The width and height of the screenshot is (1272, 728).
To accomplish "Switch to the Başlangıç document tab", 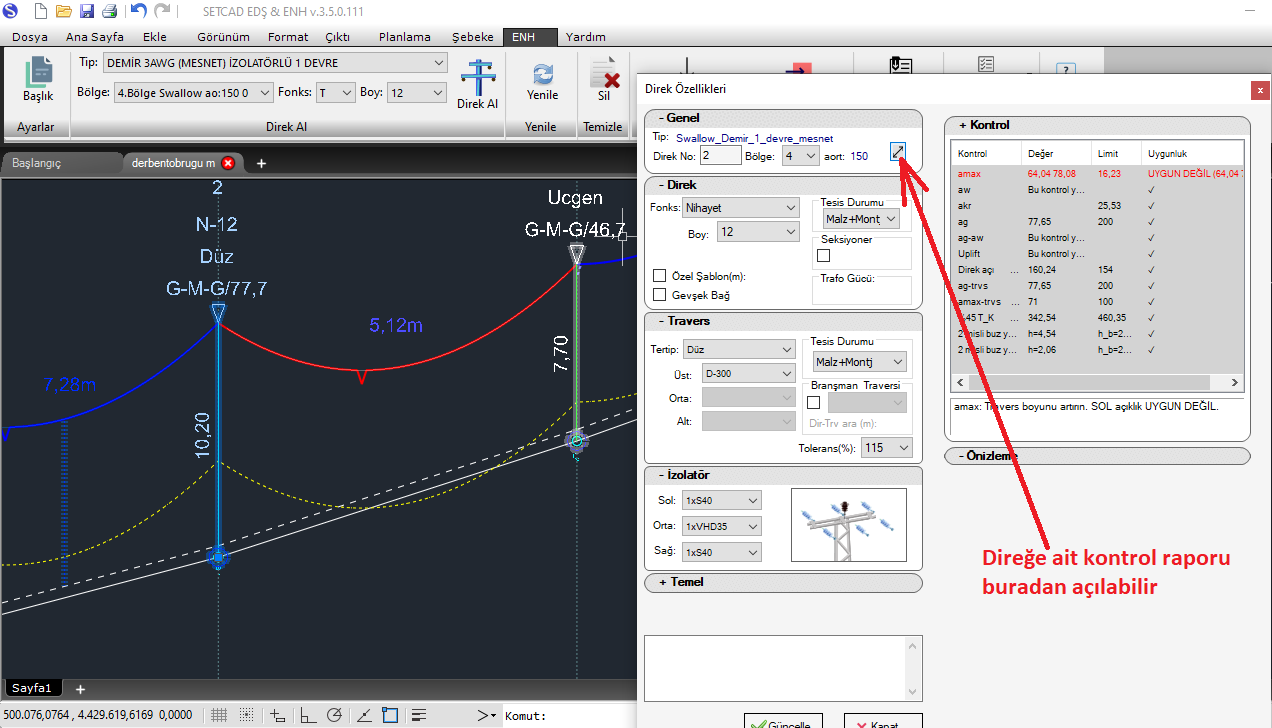I will coord(37,163).
